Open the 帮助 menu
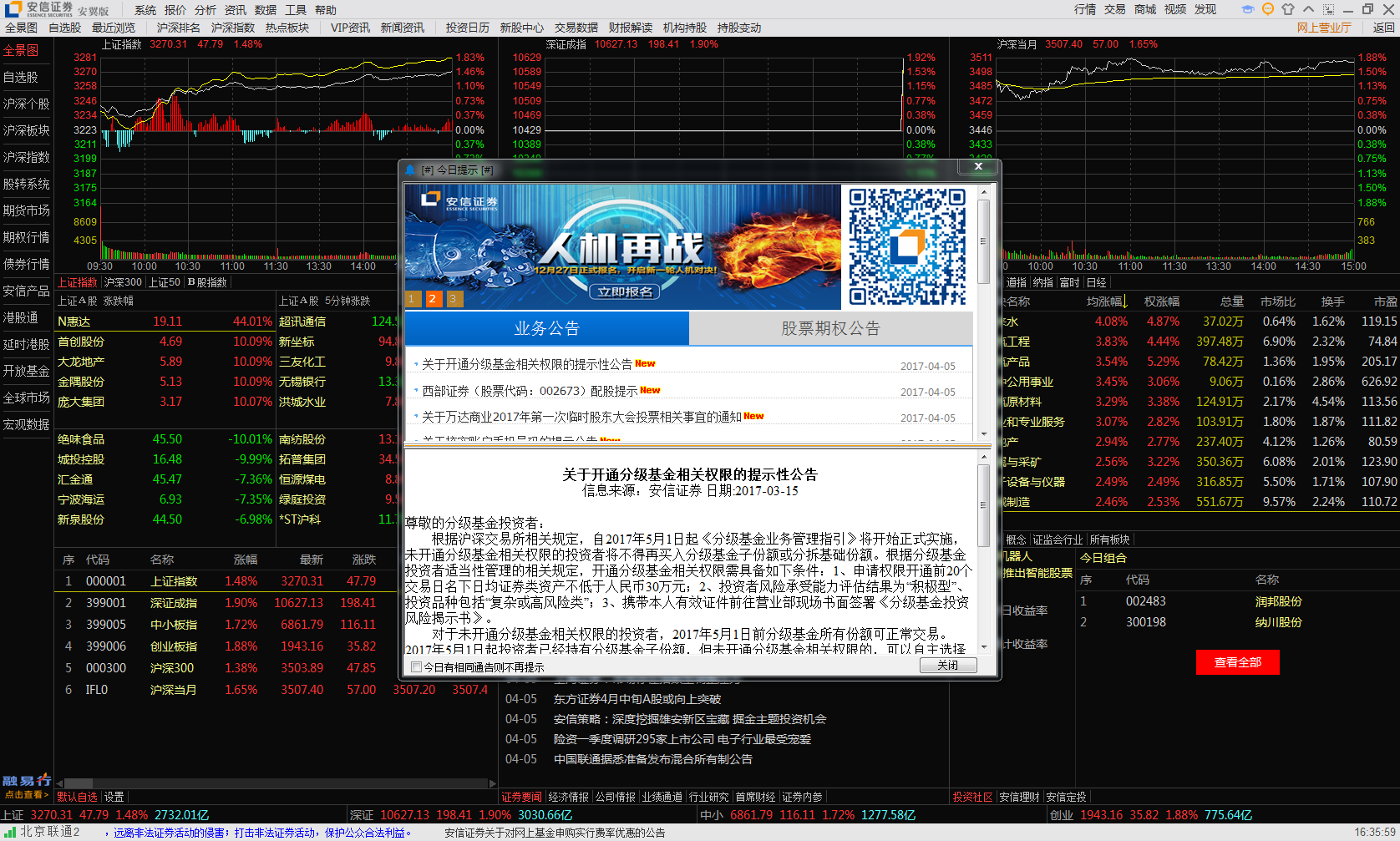The height and width of the screenshot is (841, 1400). point(326,10)
